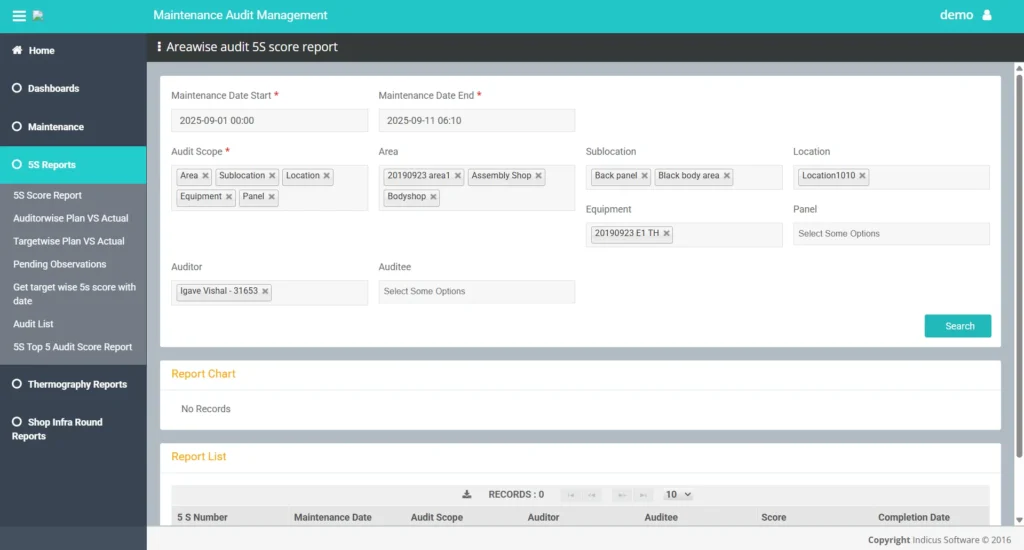Remove the Assembly Shop tag
Image resolution: width=1024 pixels, height=550 pixels.
pyautogui.click(x=539, y=176)
